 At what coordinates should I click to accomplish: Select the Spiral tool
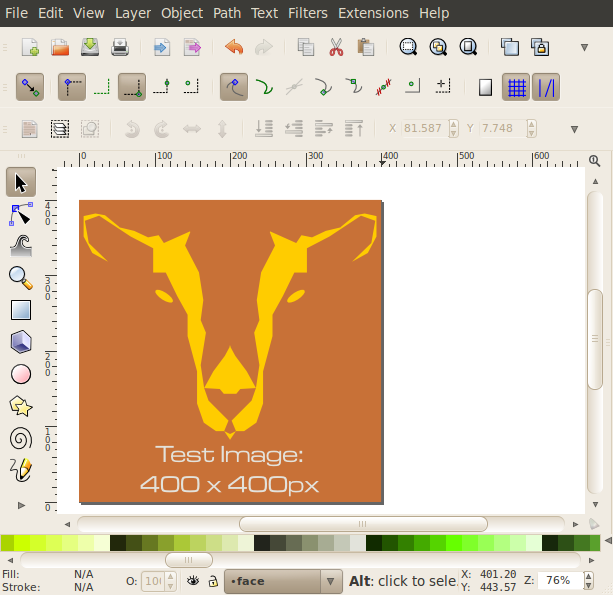point(21,438)
